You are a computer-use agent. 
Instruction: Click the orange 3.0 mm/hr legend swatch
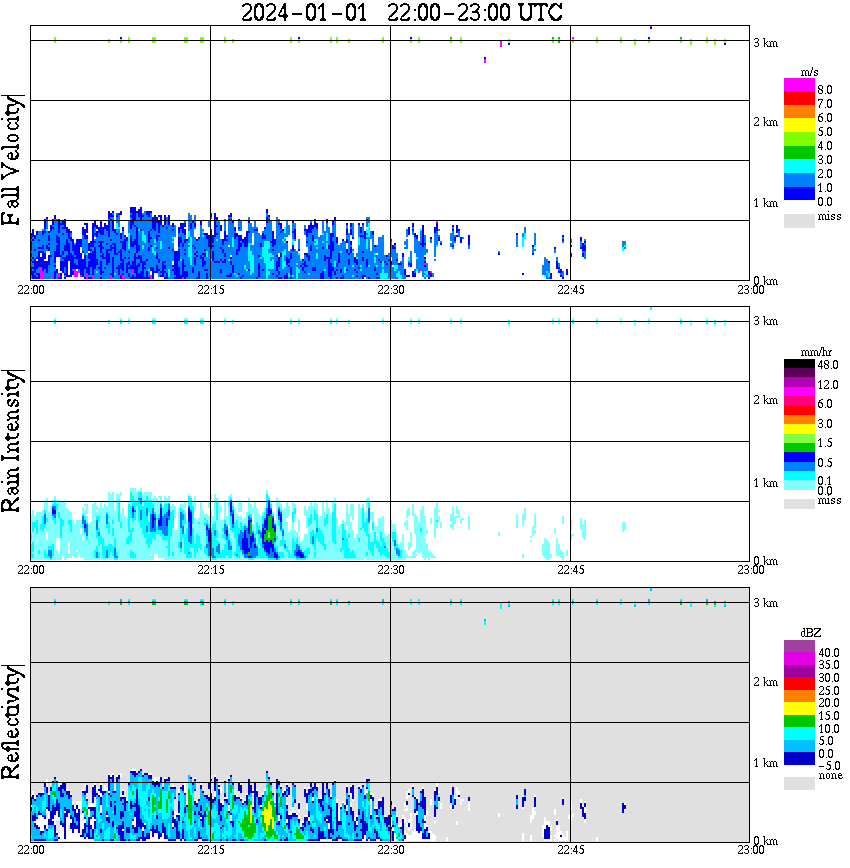tap(799, 420)
